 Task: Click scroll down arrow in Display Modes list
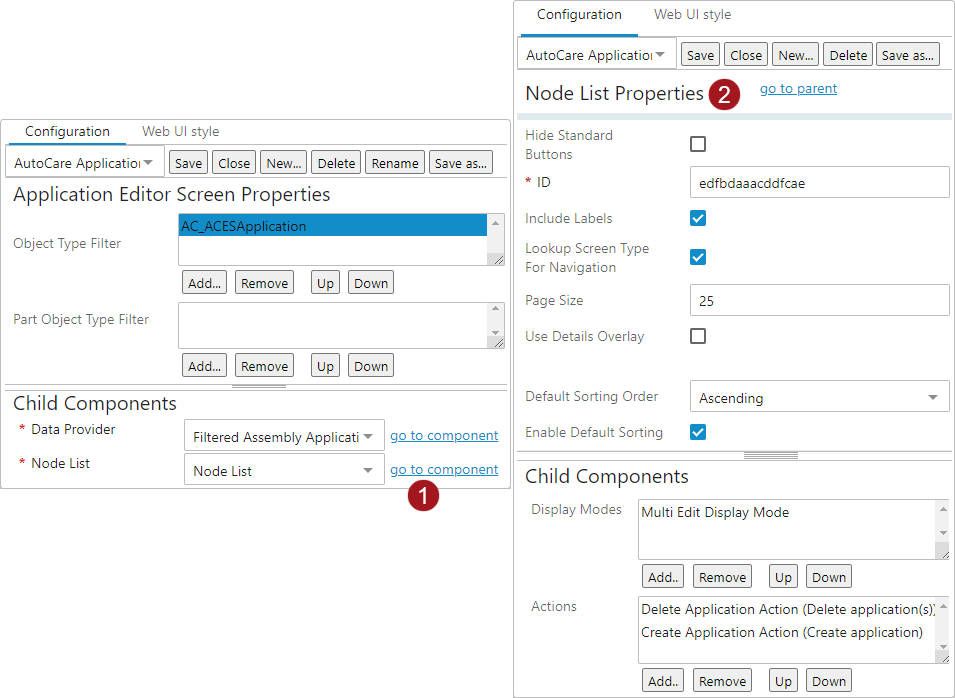tap(943, 532)
